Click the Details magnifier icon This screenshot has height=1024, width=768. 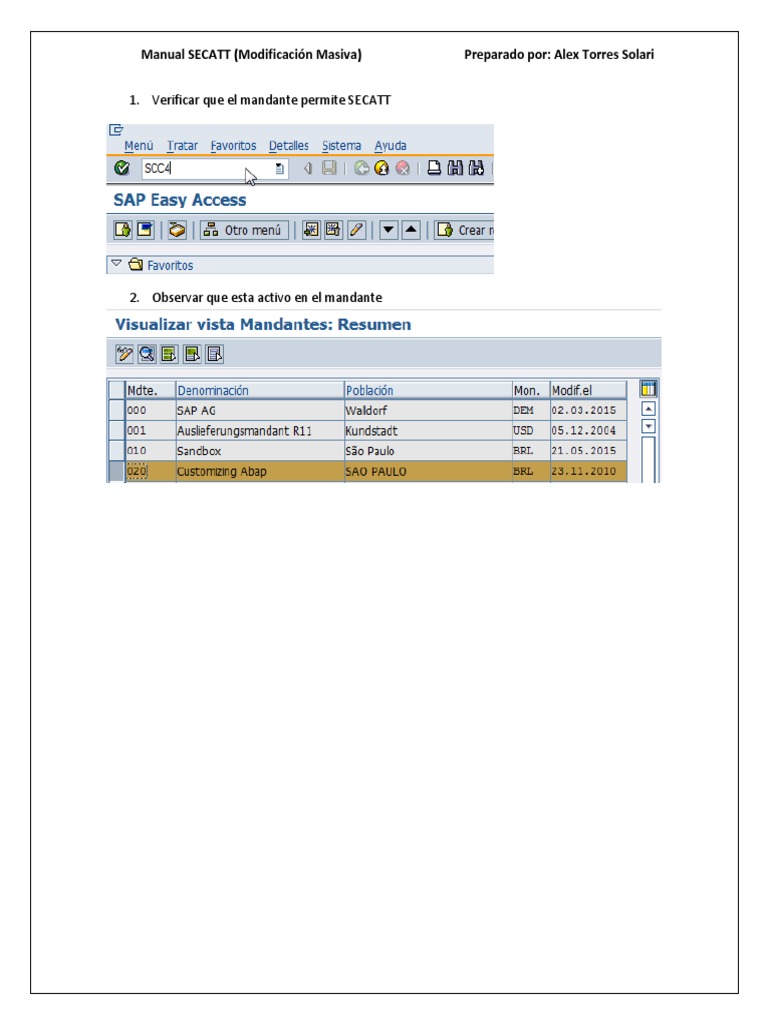(147, 354)
